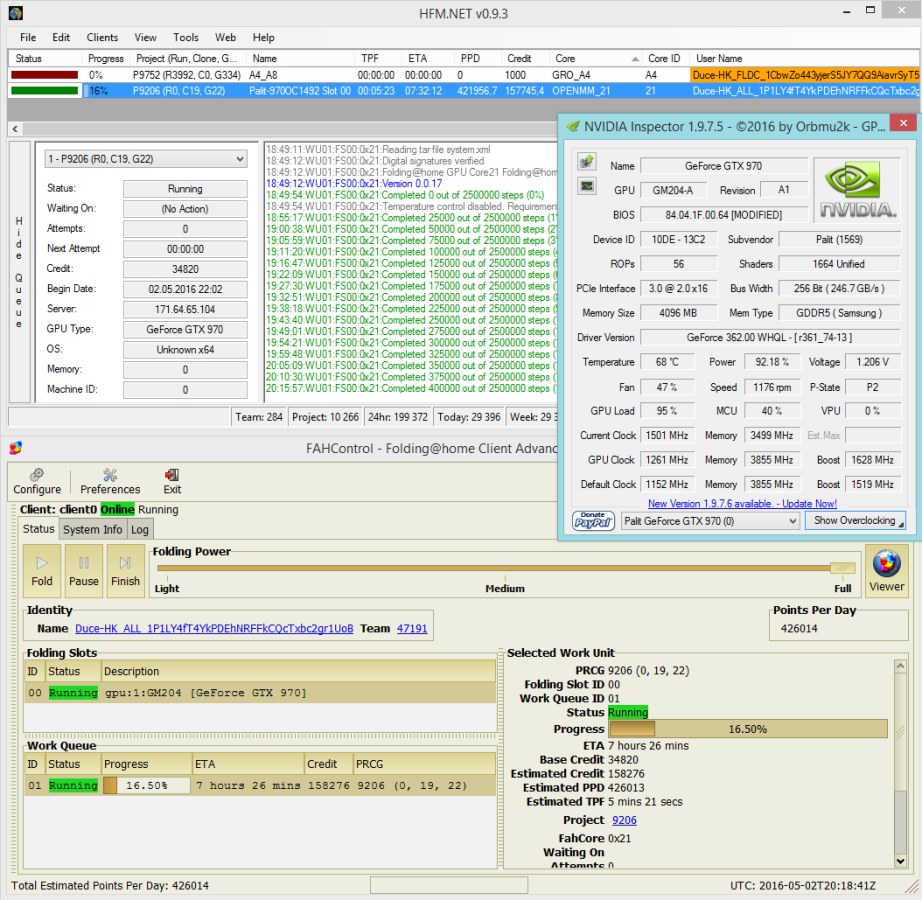The image size is (922, 900).
Task: Click the Server 171.64.65.104 field in HFM.NET
Action: (x=185, y=309)
